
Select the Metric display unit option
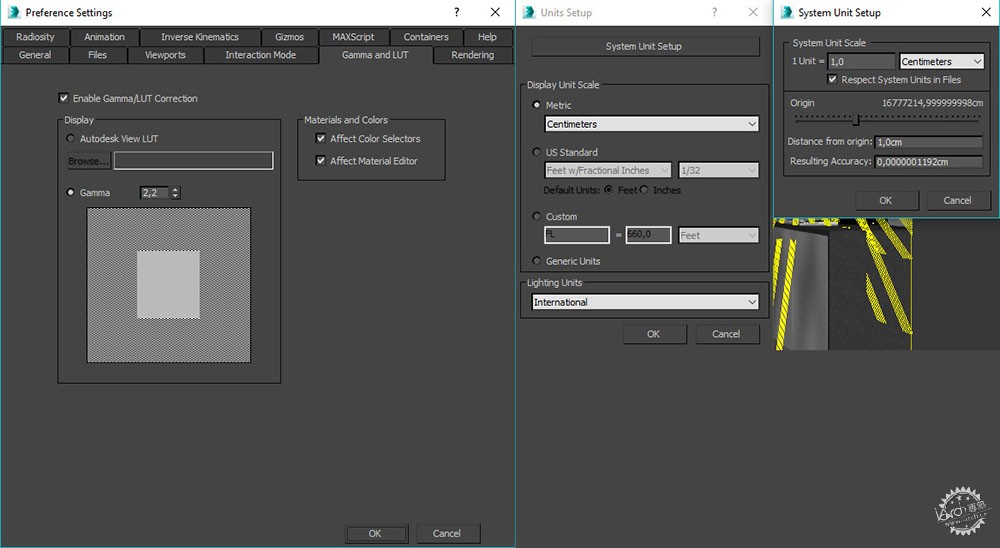point(536,105)
